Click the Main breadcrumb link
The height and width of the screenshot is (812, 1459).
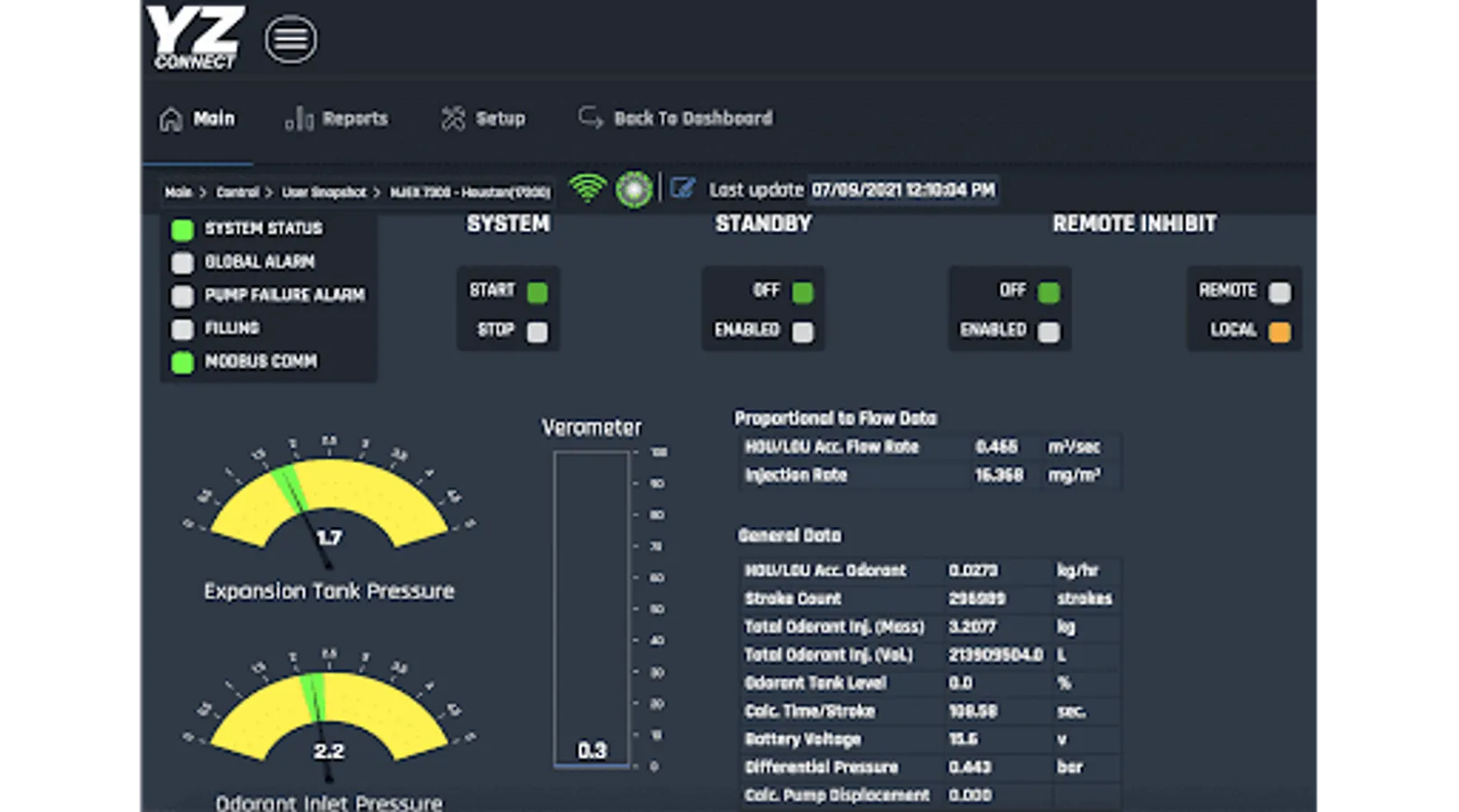pyautogui.click(x=179, y=192)
